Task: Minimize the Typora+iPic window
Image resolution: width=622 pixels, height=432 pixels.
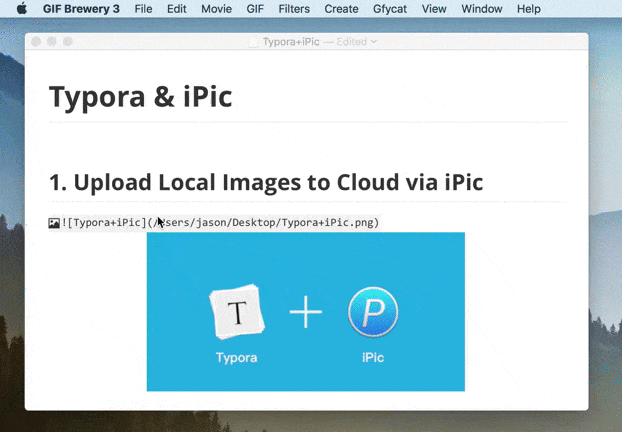Action: tap(52, 41)
